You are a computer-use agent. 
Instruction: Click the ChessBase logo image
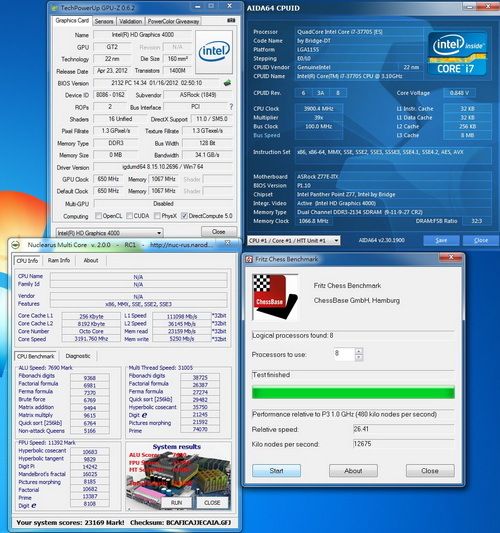tap(275, 297)
